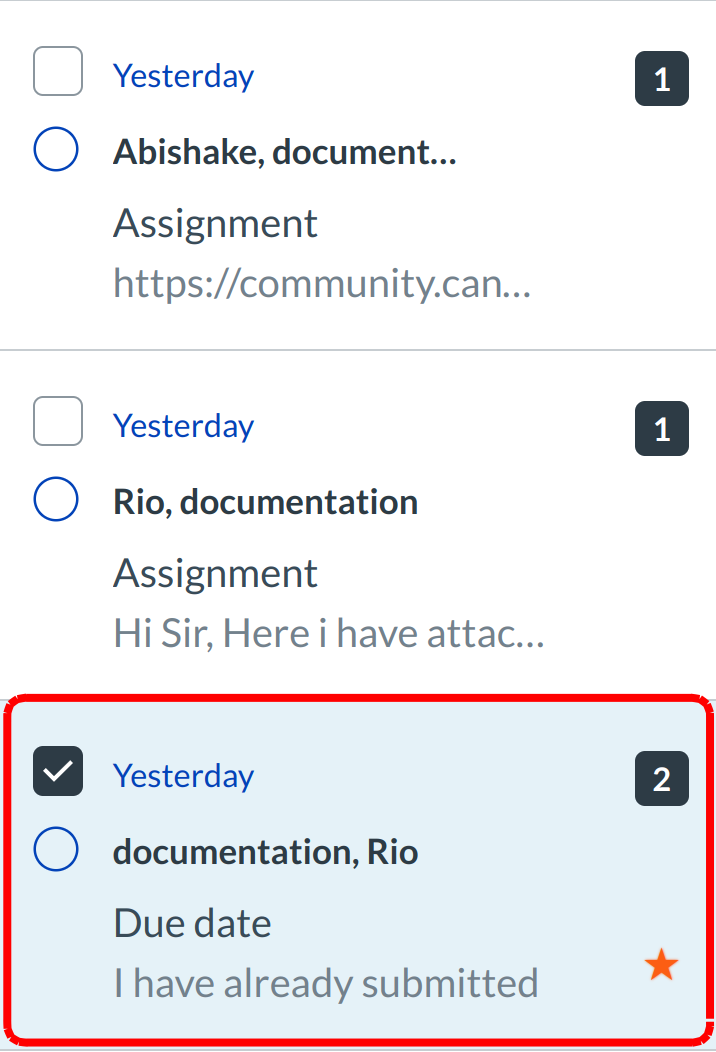Image resolution: width=716 pixels, height=1052 pixels.
Task: Uncheck the 'documentation, Rio' conversation checkbox
Action: point(58,772)
